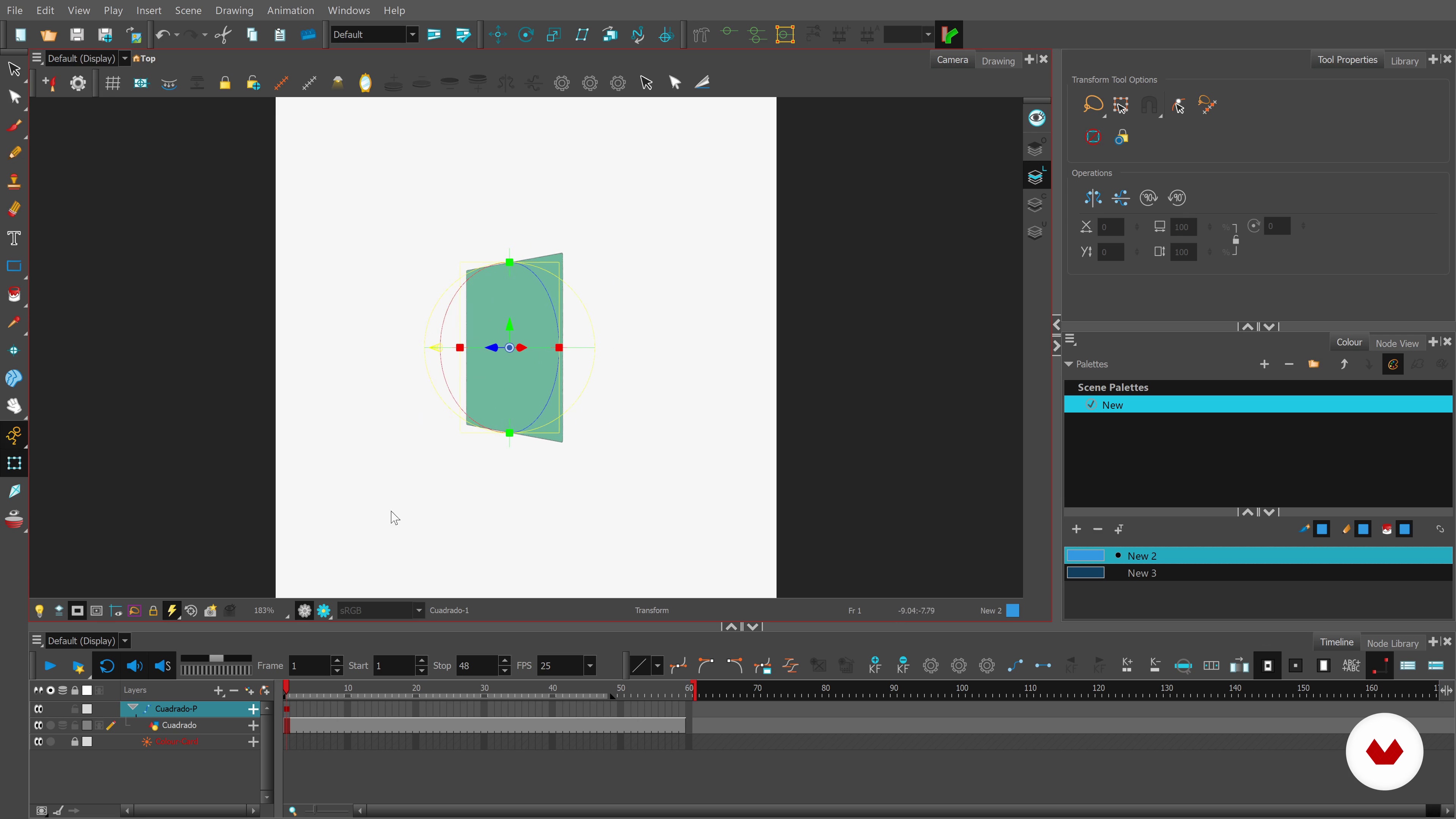Open the sRGB colour space dropdown
This screenshot has width=1456, height=819.
click(x=418, y=610)
